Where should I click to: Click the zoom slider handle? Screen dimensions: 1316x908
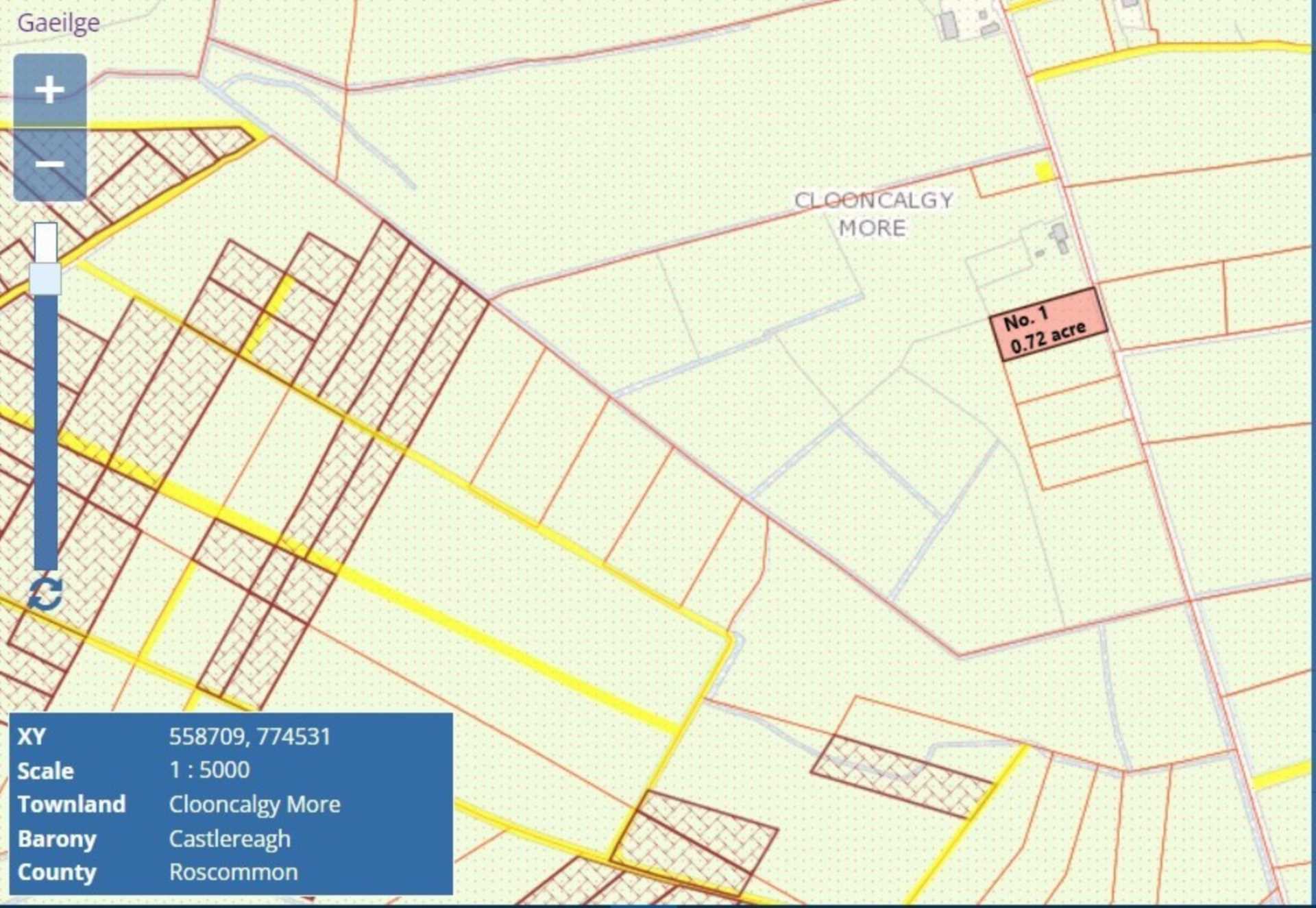45,279
